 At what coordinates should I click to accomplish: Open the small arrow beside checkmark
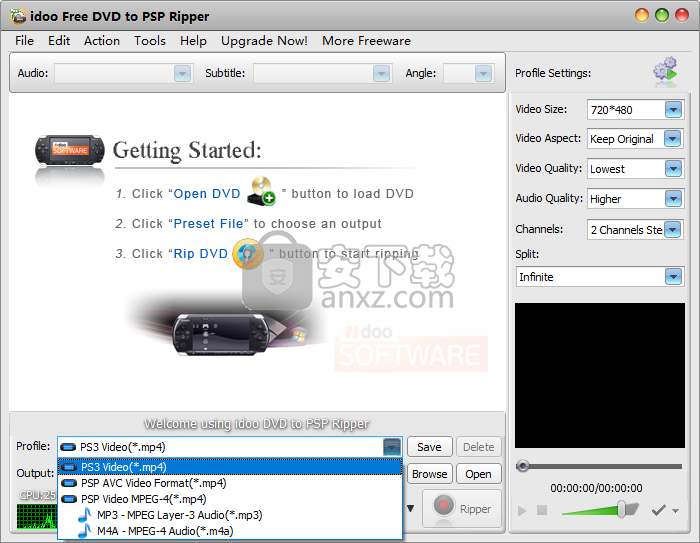[675, 511]
